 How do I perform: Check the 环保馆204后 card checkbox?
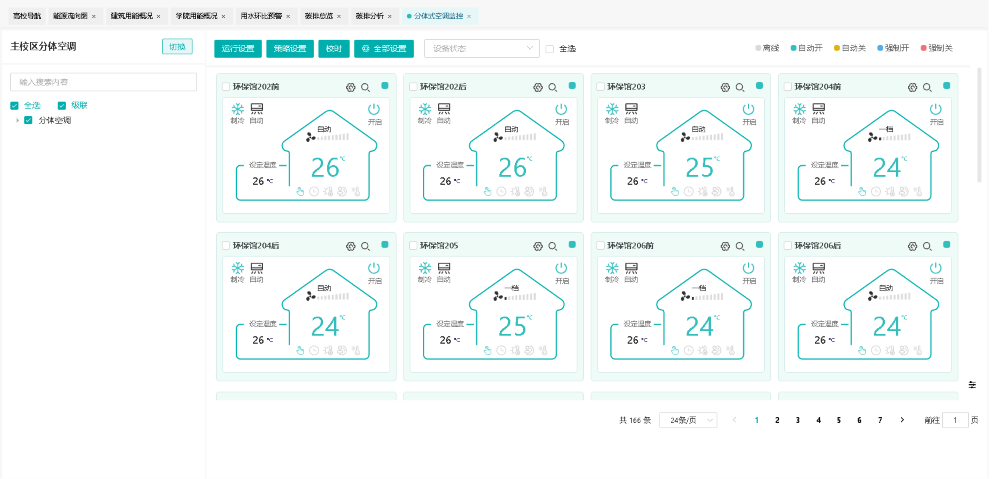226,246
